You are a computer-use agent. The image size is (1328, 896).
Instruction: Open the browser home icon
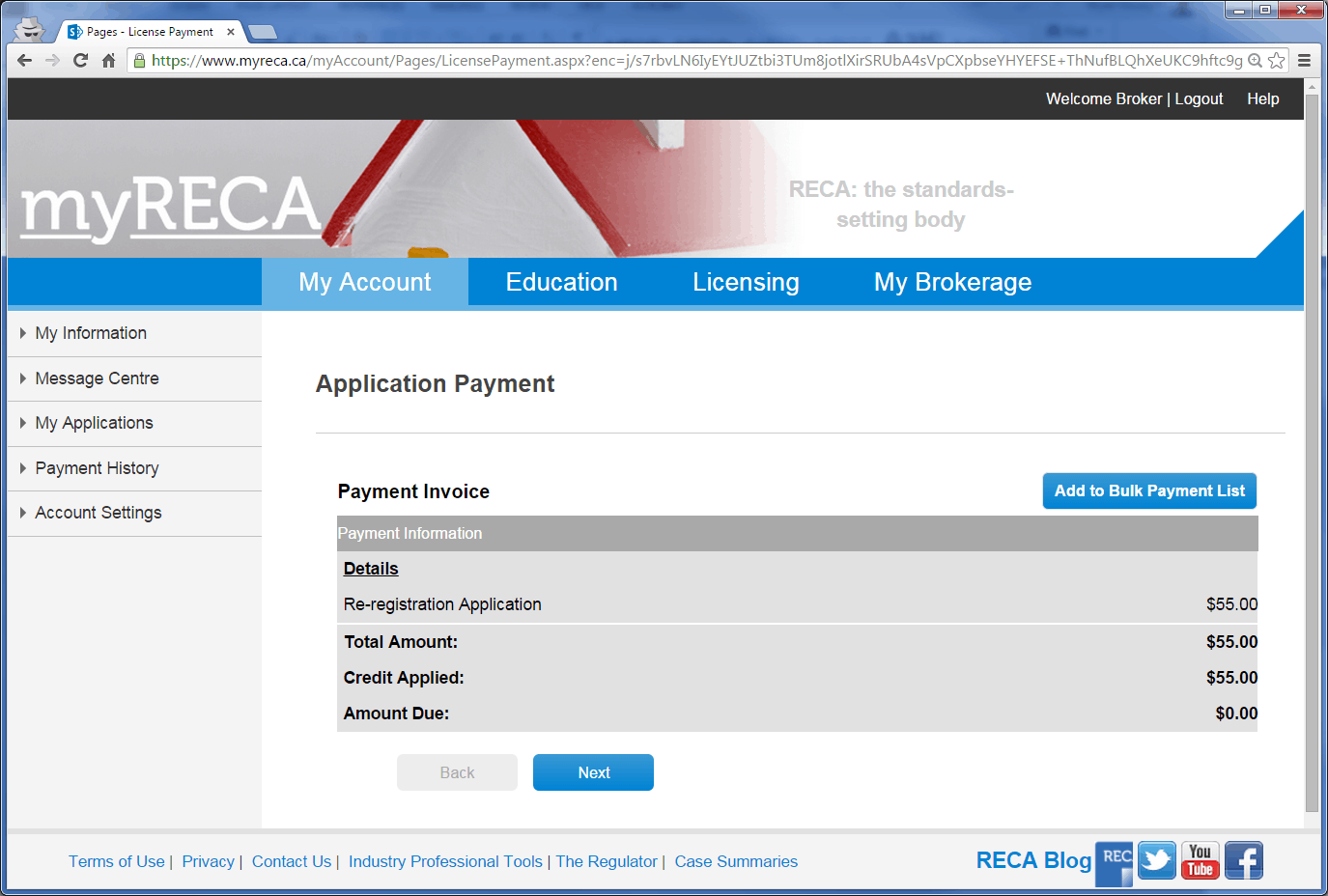(x=108, y=61)
